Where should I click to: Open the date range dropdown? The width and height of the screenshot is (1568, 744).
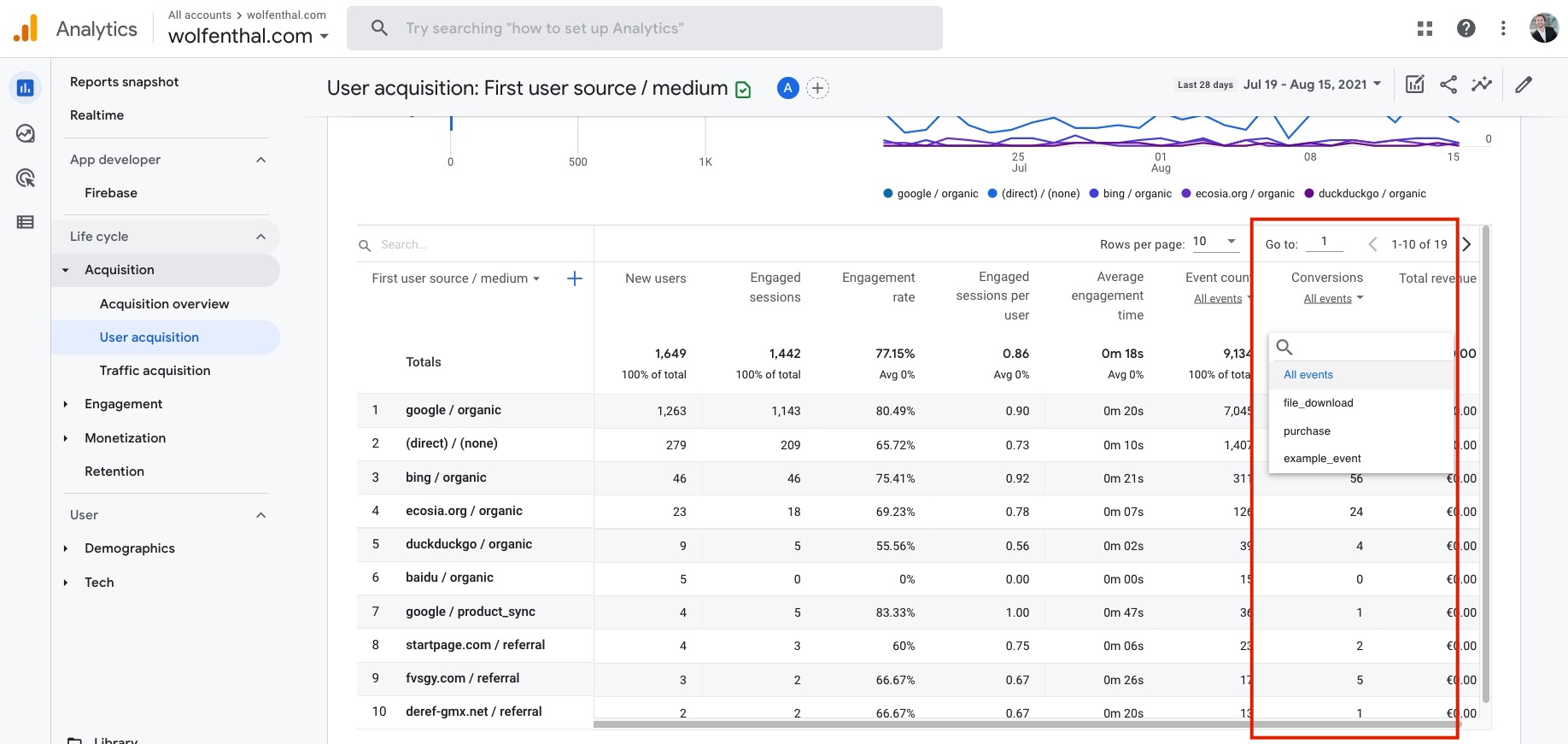1311,84
